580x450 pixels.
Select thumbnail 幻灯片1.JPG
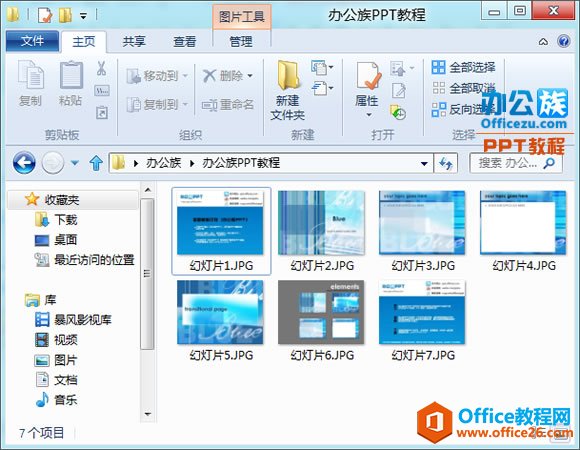point(221,231)
